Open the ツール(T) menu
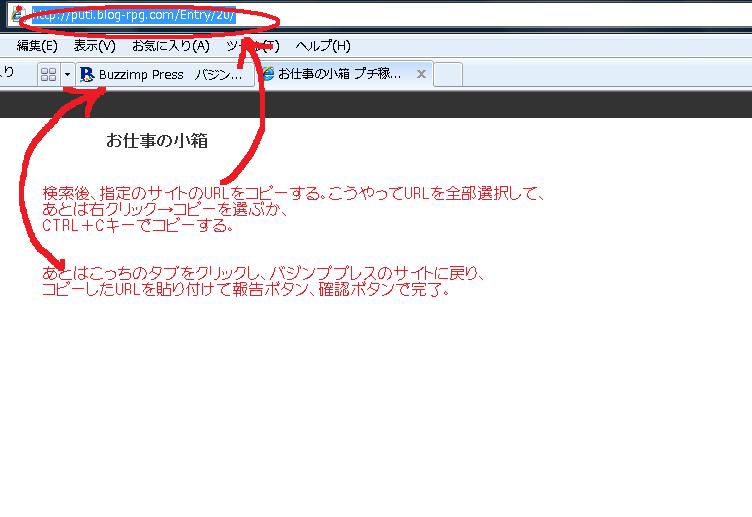Image resolution: width=752 pixels, height=517 pixels. [252, 46]
